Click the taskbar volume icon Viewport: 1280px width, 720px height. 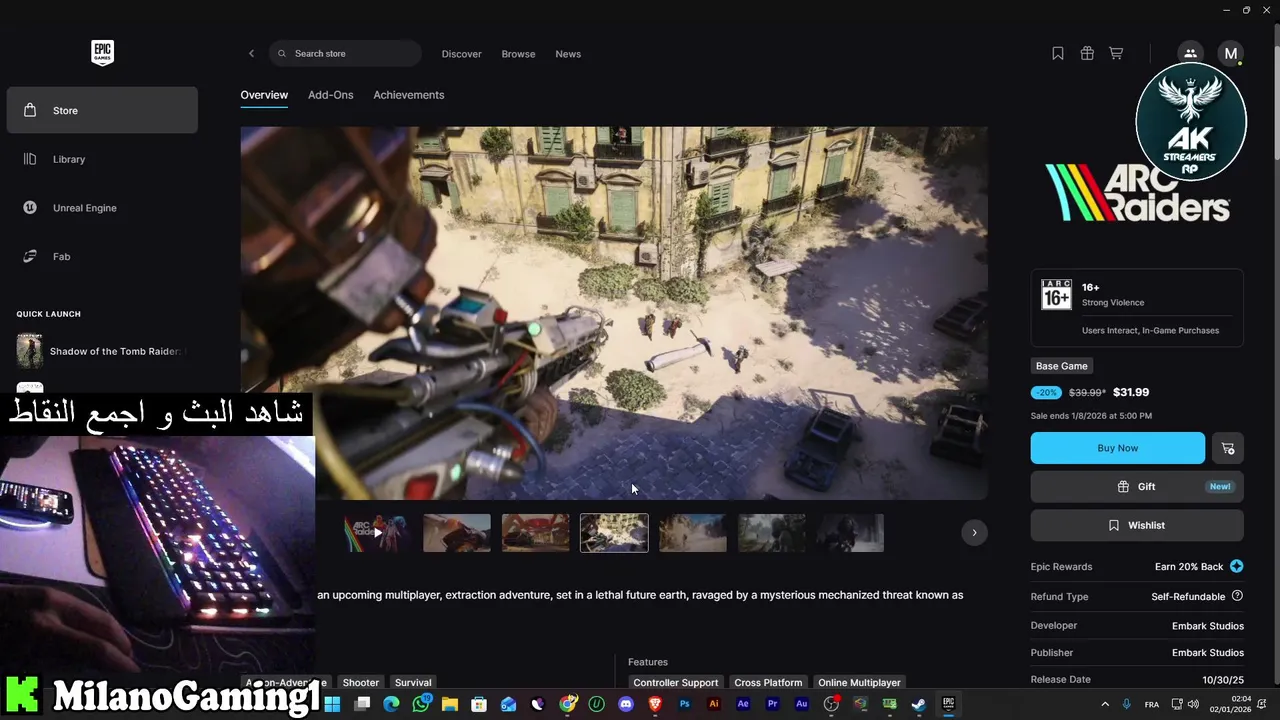pyautogui.click(x=1193, y=704)
